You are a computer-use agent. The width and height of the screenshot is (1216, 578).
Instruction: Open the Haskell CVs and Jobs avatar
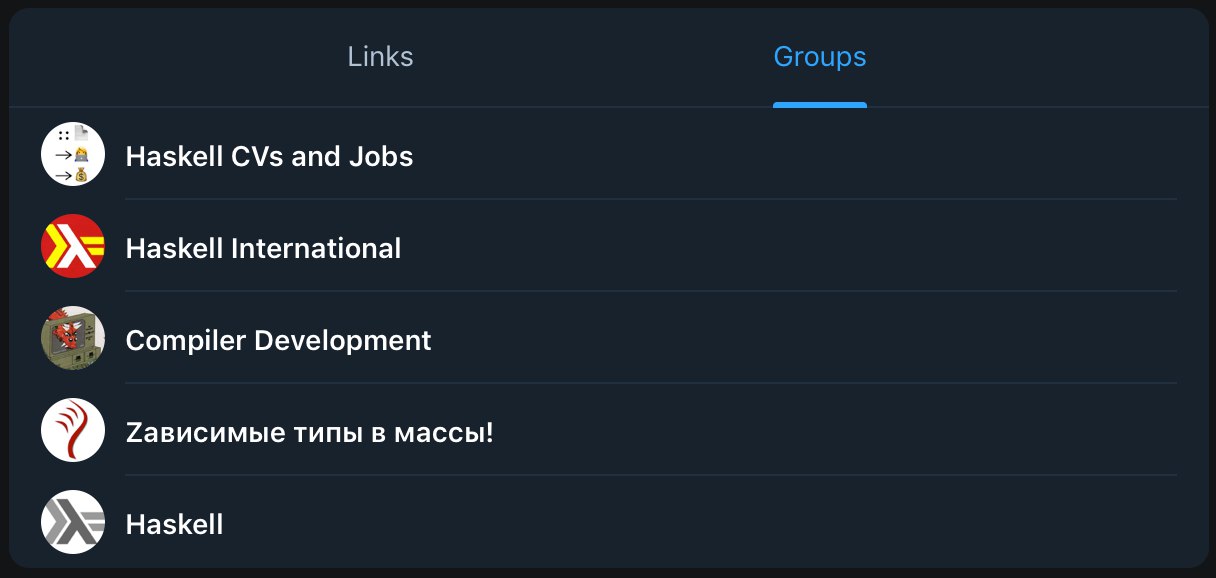tap(73, 154)
